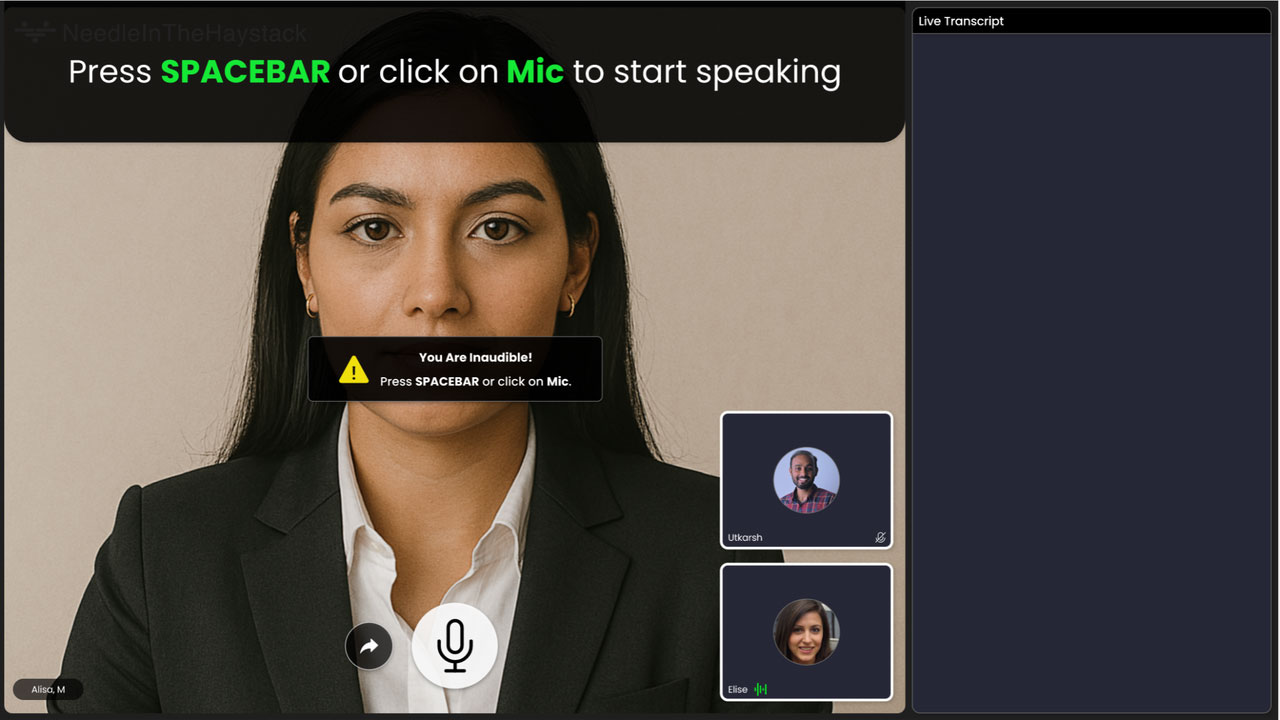Click Elise's green audio wave indicator
This screenshot has width=1280, height=720.
pos(761,689)
